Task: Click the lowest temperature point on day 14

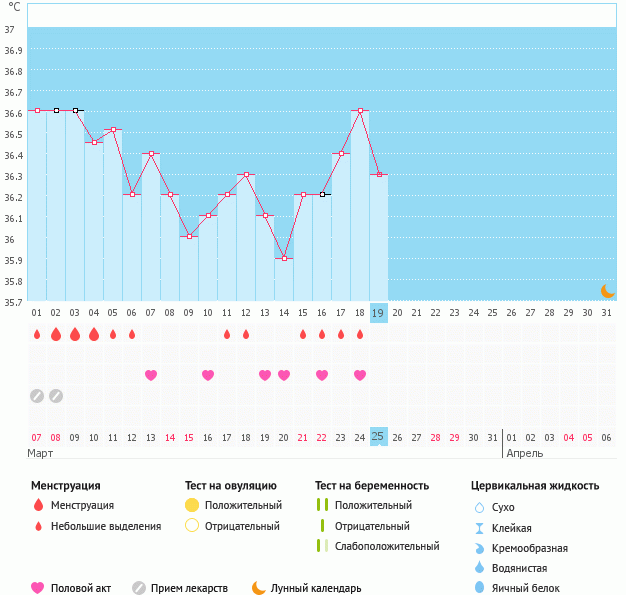Action: click(284, 258)
